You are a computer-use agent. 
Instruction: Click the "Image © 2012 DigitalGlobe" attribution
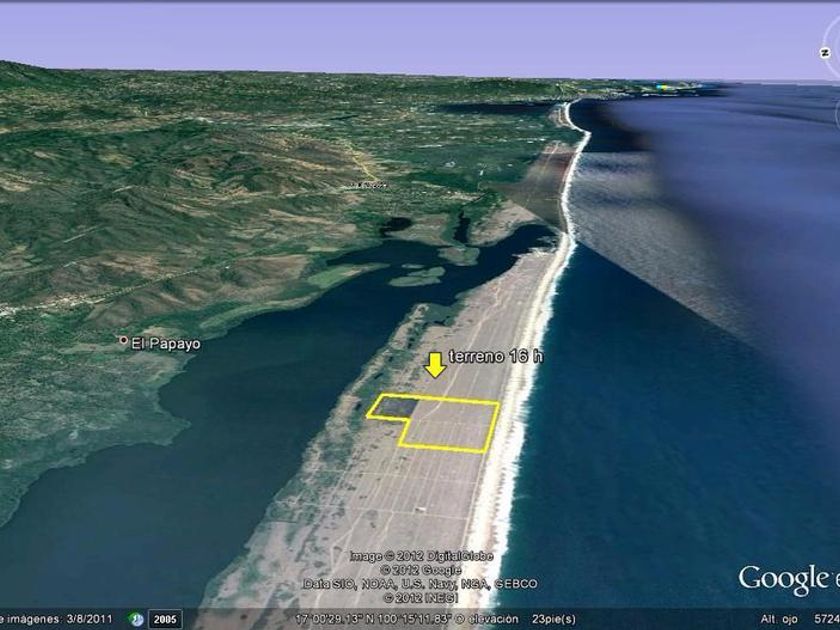click(x=421, y=556)
